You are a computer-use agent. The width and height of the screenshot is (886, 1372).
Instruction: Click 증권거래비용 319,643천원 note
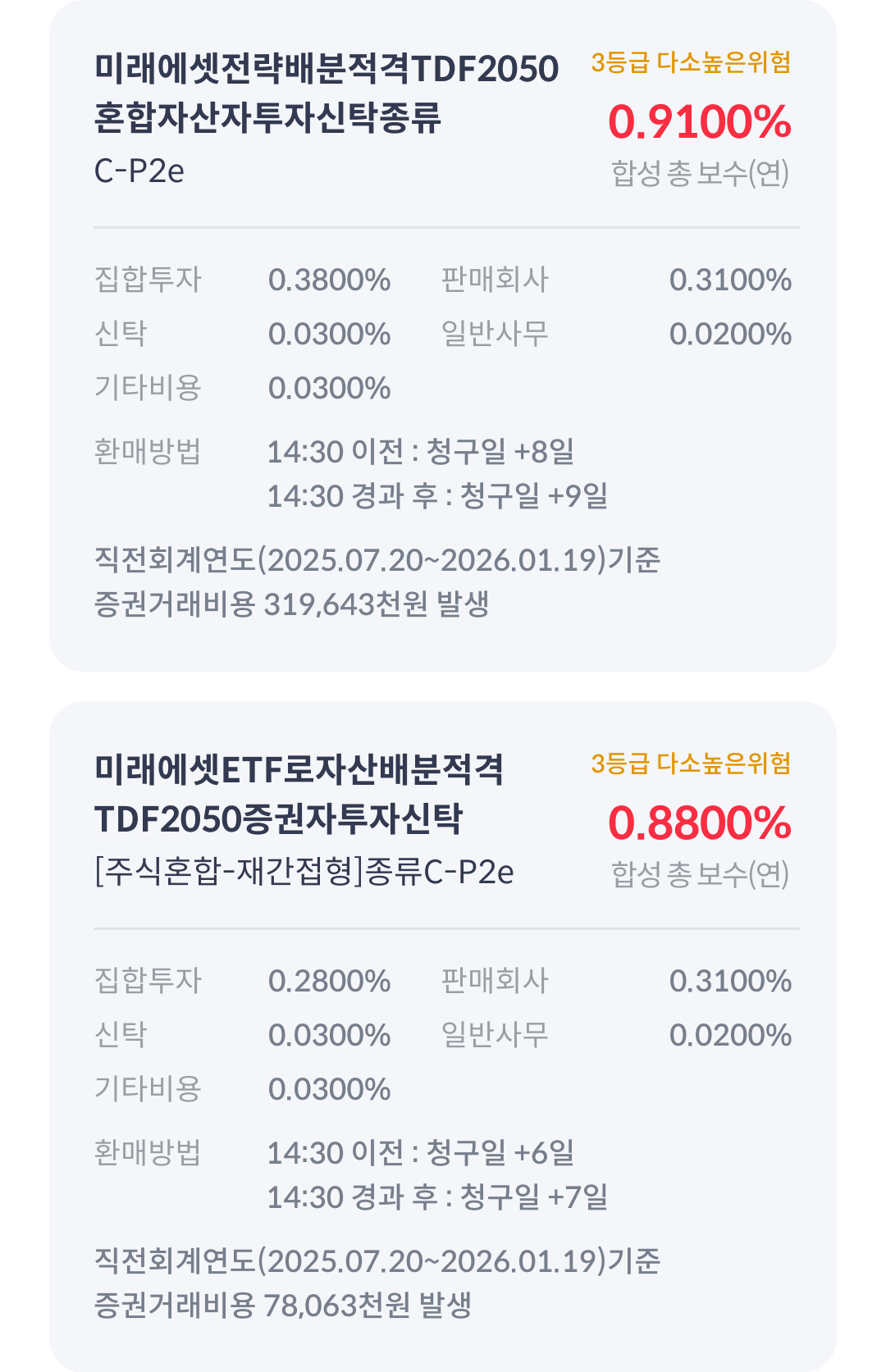[x=292, y=604]
